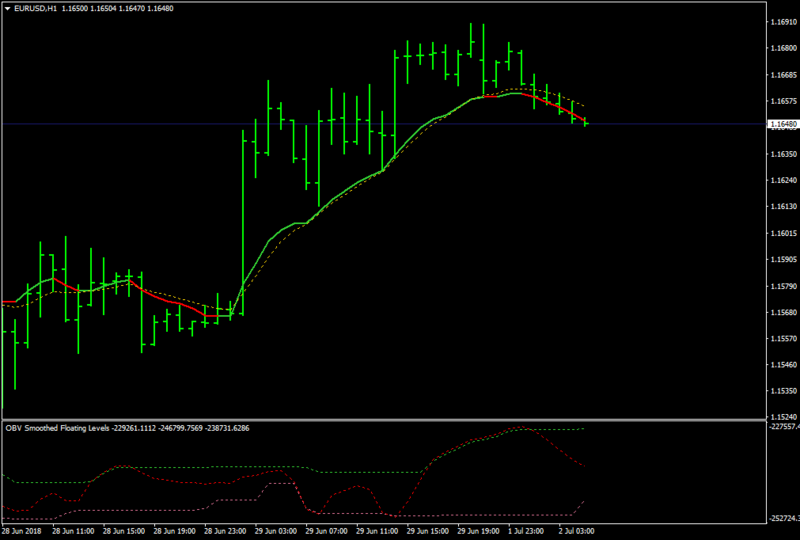Click the 29 Jun 11:00 time label
The width and height of the screenshot is (800, 540).
click(x=377, y=531)
